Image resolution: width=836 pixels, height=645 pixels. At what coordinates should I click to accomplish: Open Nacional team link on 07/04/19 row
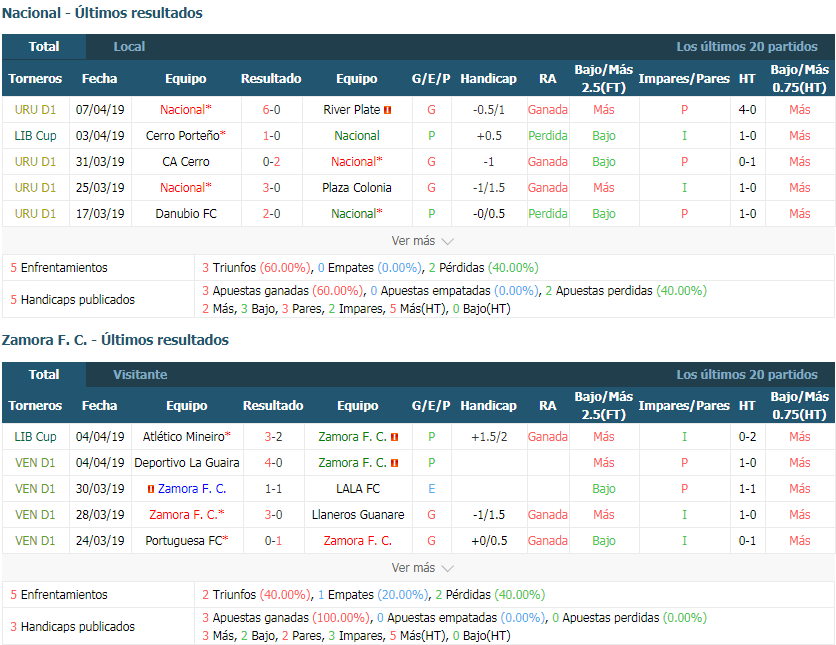186,110
